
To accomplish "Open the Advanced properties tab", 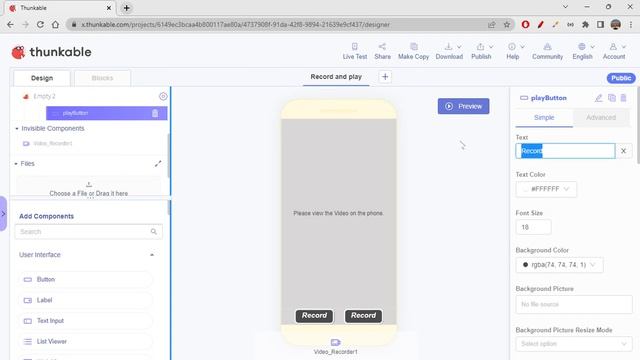I will (x=601, y=118).
